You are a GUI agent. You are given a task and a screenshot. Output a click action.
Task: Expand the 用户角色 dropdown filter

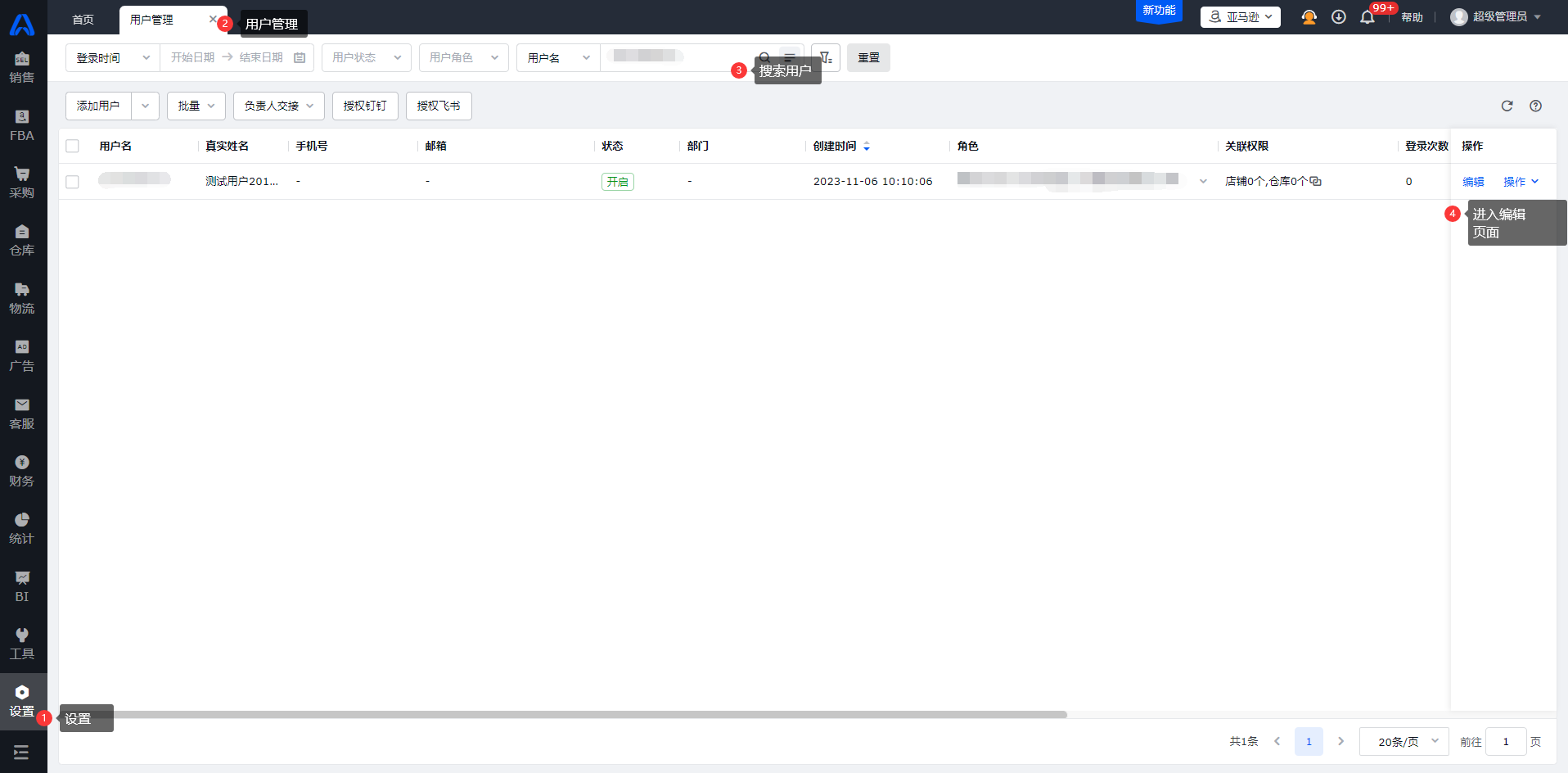pyautogui.click(x=463, y=57)
